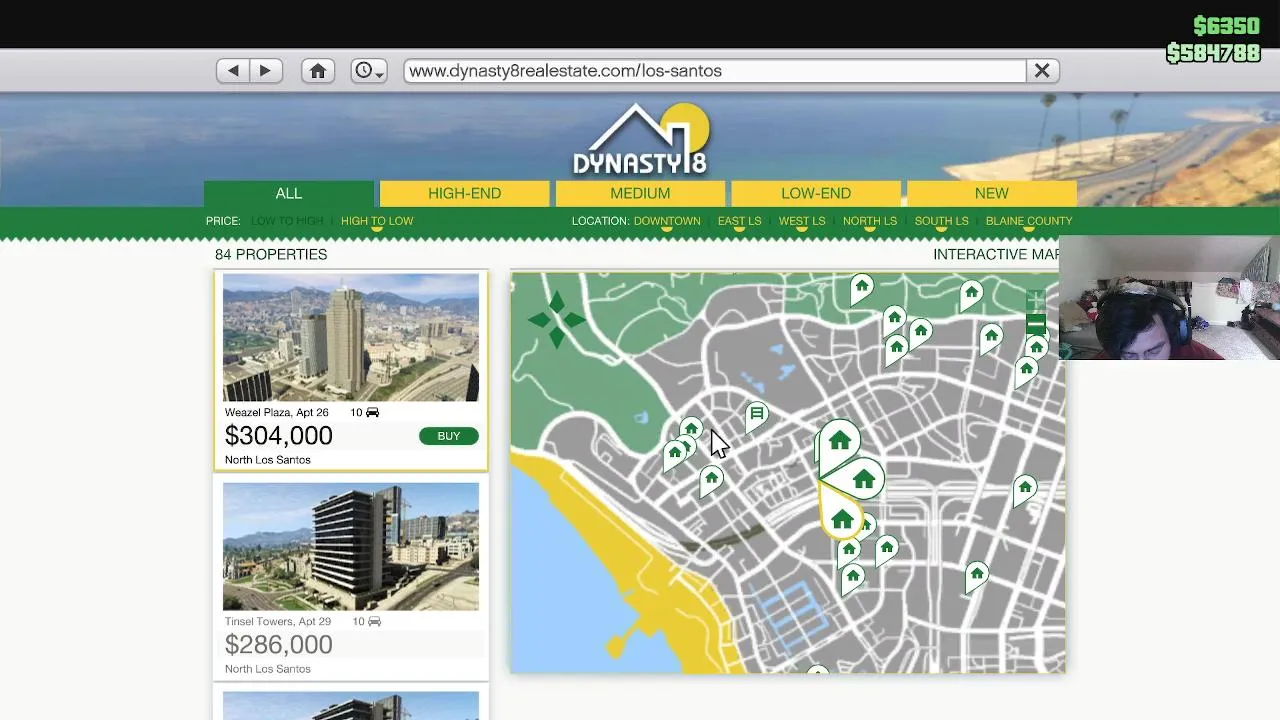Filter location by WEST LS
This screenshot has width=1280, height=720.
tap(802, 221)
